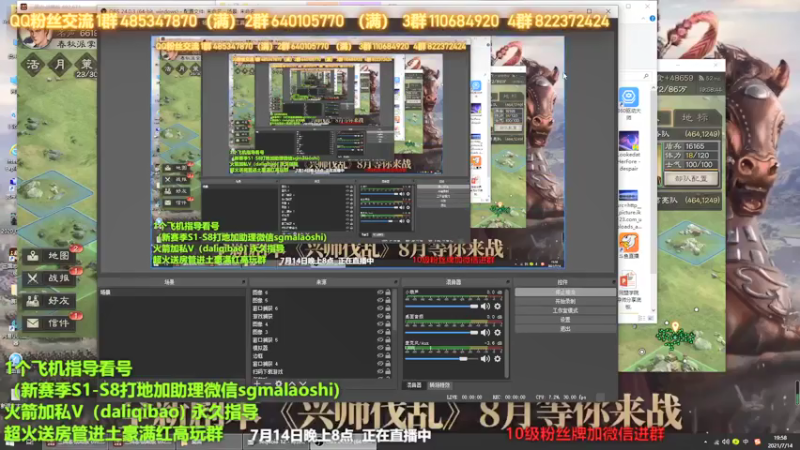Open the PowerPoint file in file window
The height and width of the screenshot is (450, 800).
628,280
